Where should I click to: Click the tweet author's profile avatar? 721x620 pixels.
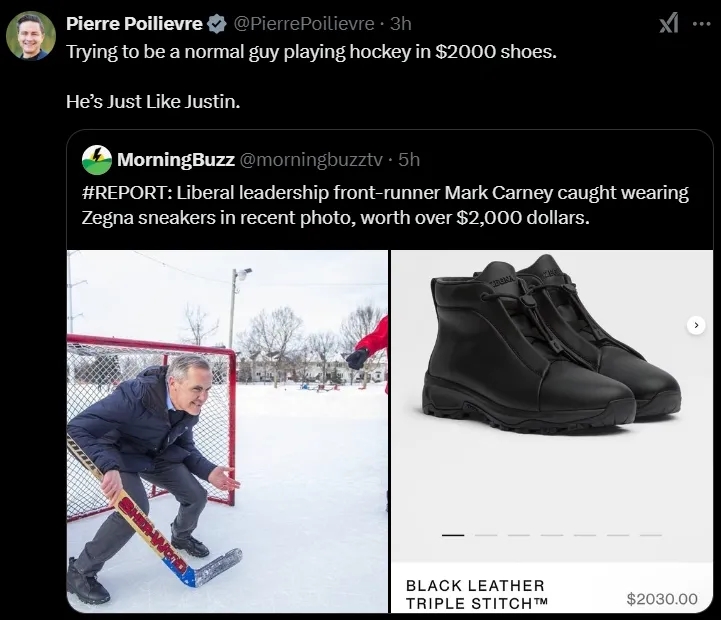point(31,37)
